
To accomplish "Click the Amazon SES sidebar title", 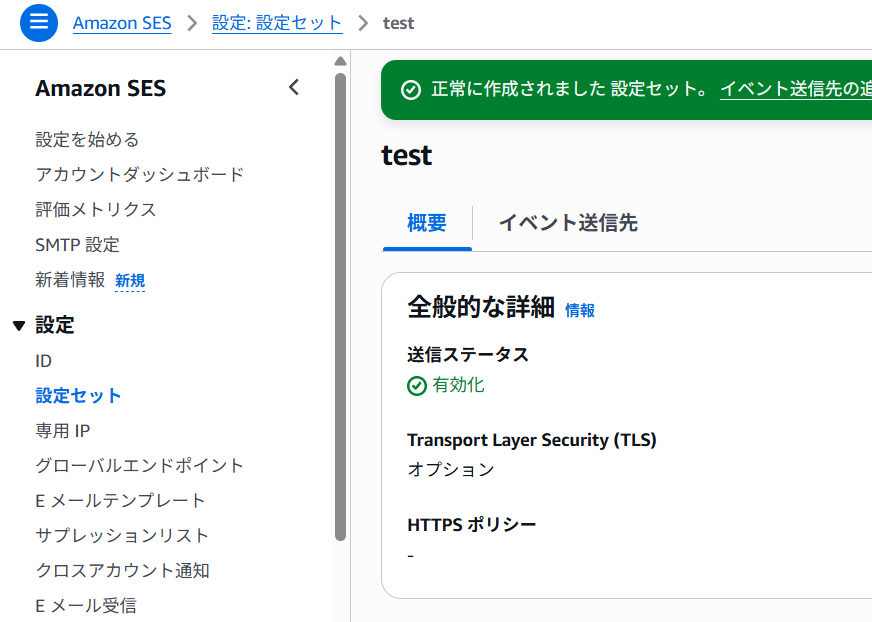I will (101, 88).
